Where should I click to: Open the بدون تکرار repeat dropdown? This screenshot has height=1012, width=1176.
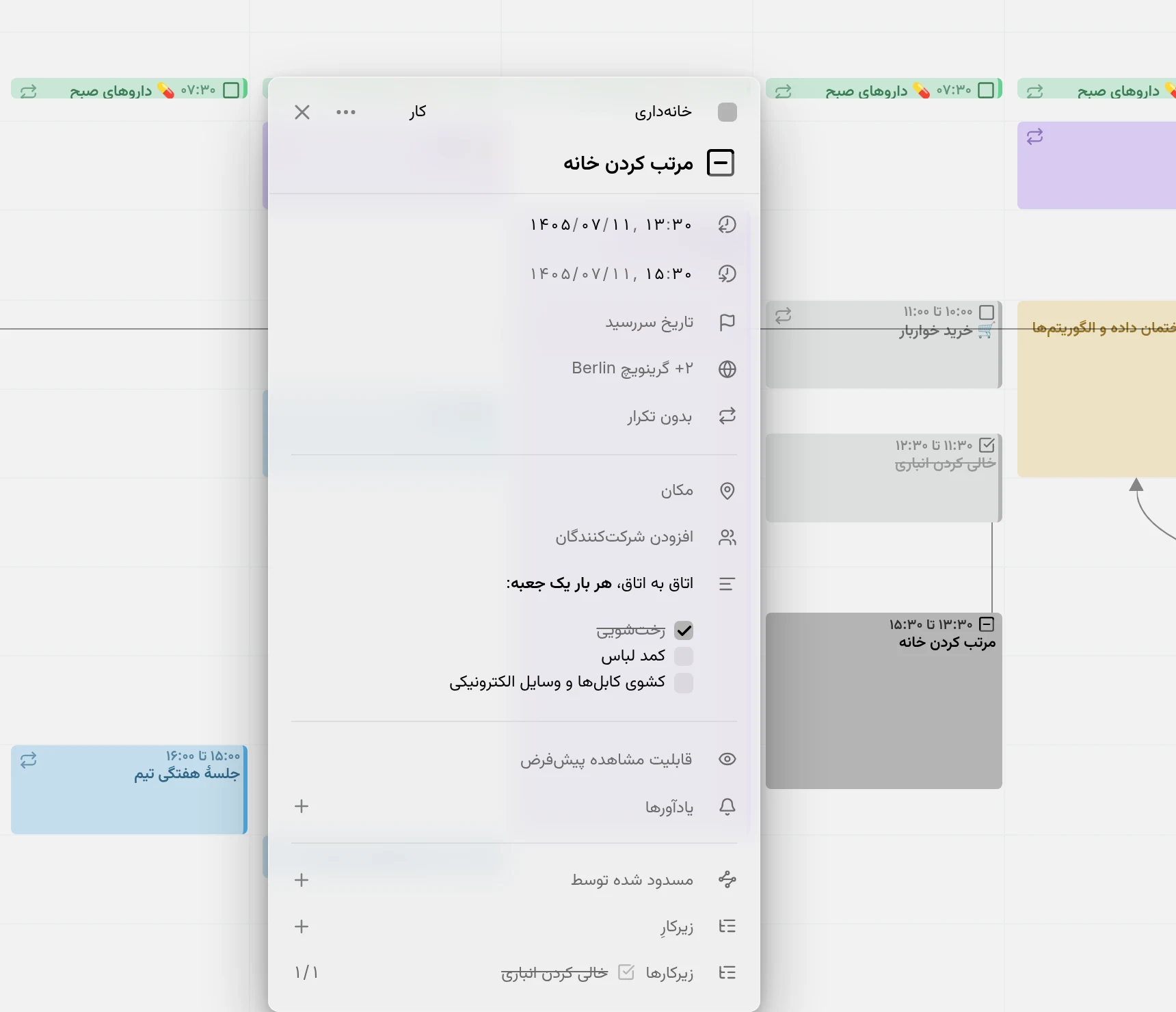[660, 416]
